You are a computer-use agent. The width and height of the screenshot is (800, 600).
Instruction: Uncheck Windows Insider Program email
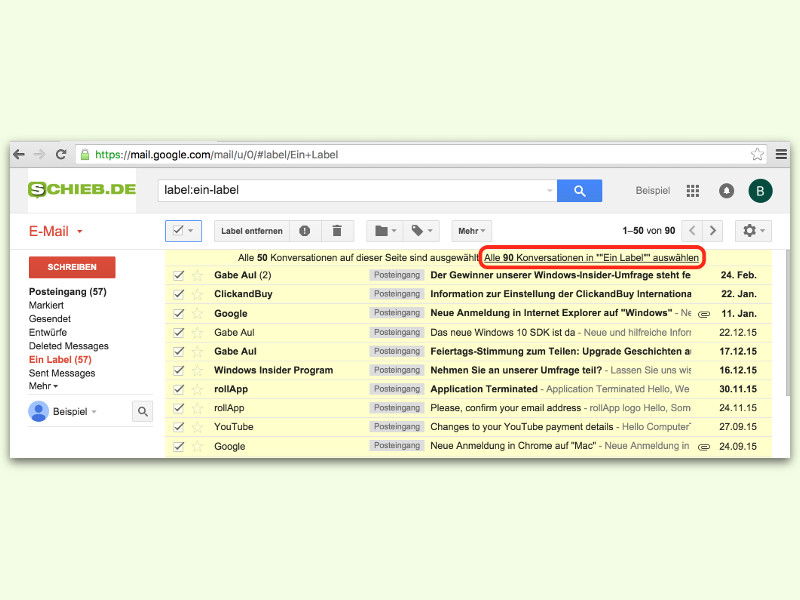pyautogui.click(x=178, y=370)
